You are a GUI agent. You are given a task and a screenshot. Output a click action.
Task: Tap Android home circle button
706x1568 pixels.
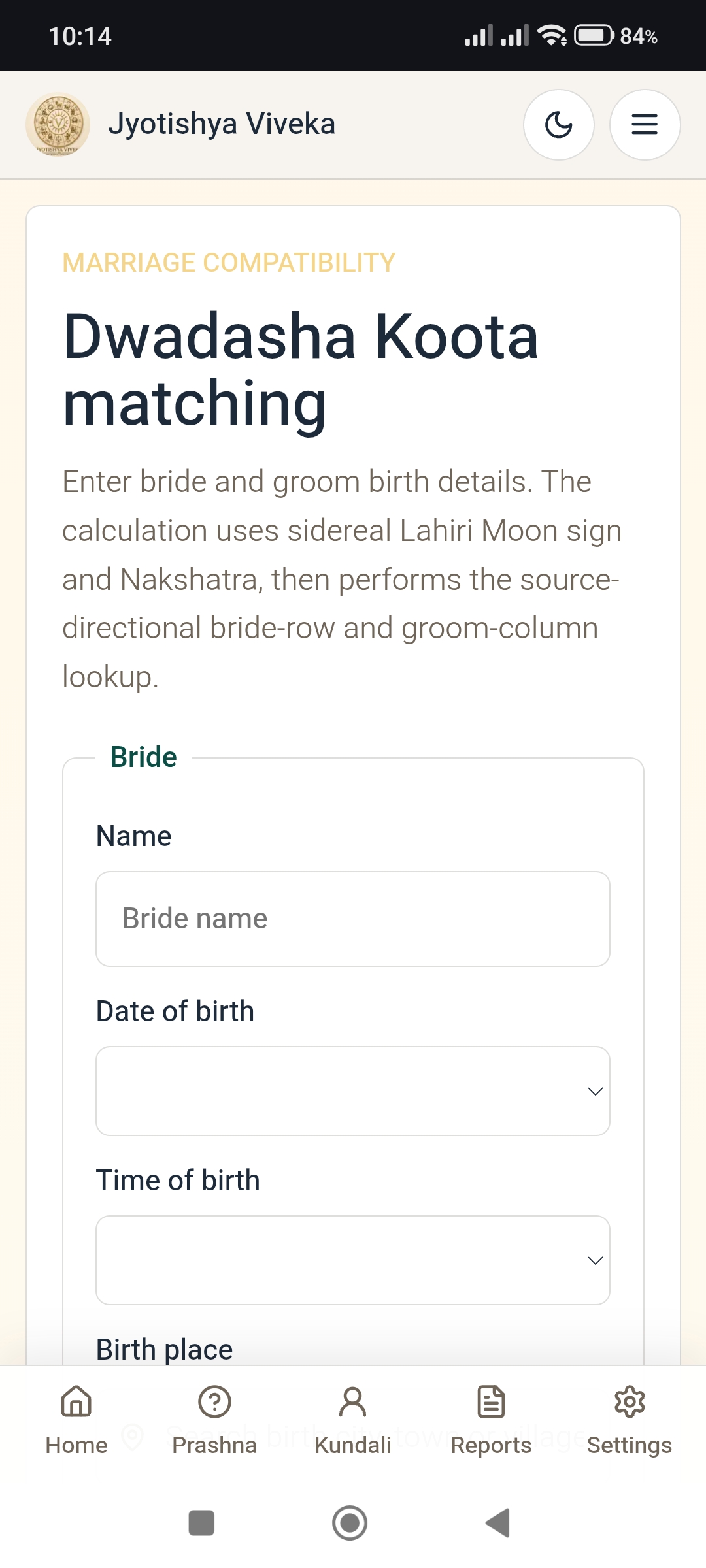(350, 1523)
